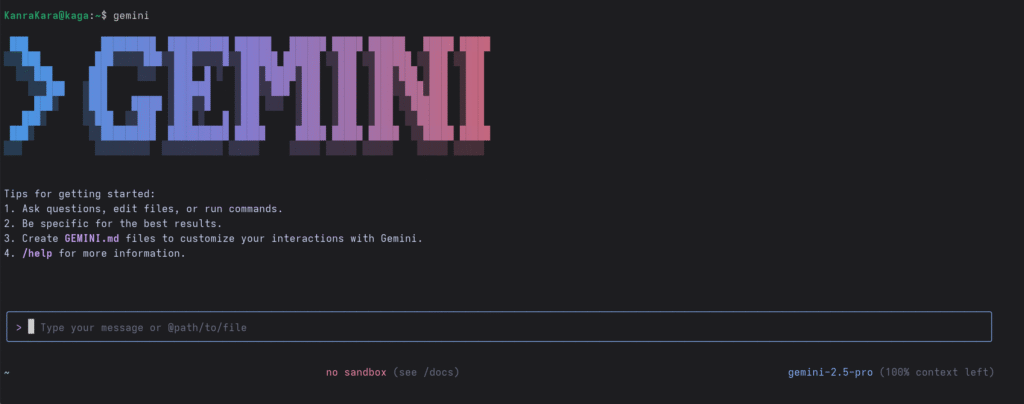Click the tilde working directory indicator
This screenshot has width=1024, height=404.
pyautogui.click(x=7, y=373)
